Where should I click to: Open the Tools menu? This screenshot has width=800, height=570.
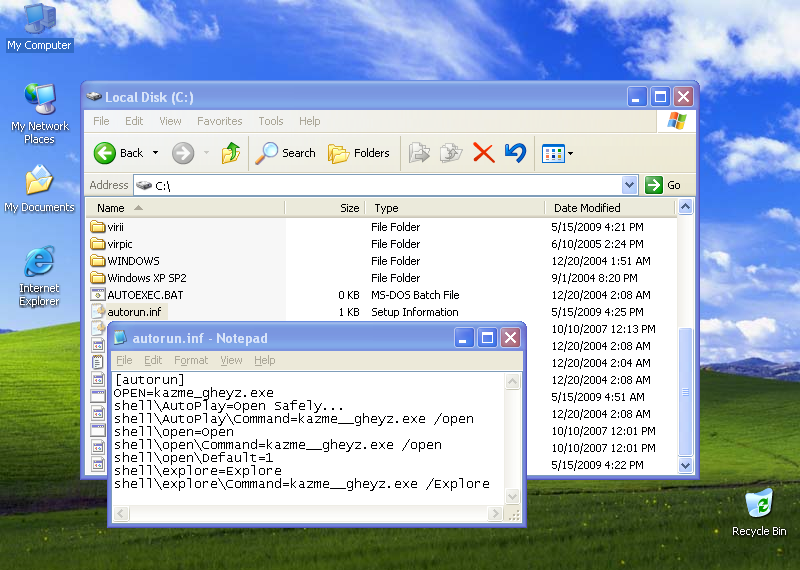coord(270,121)
